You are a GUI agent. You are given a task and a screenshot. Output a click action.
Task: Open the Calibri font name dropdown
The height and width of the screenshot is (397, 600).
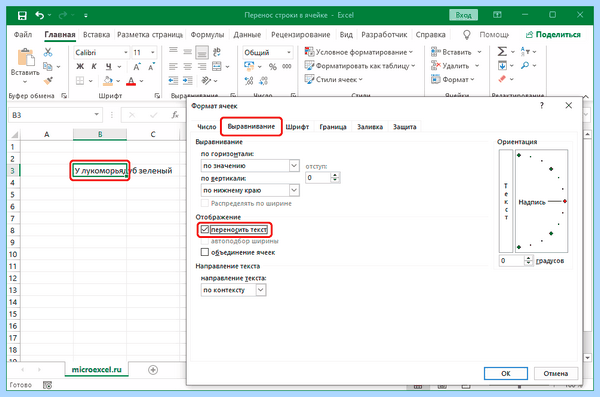click(126, 52)
